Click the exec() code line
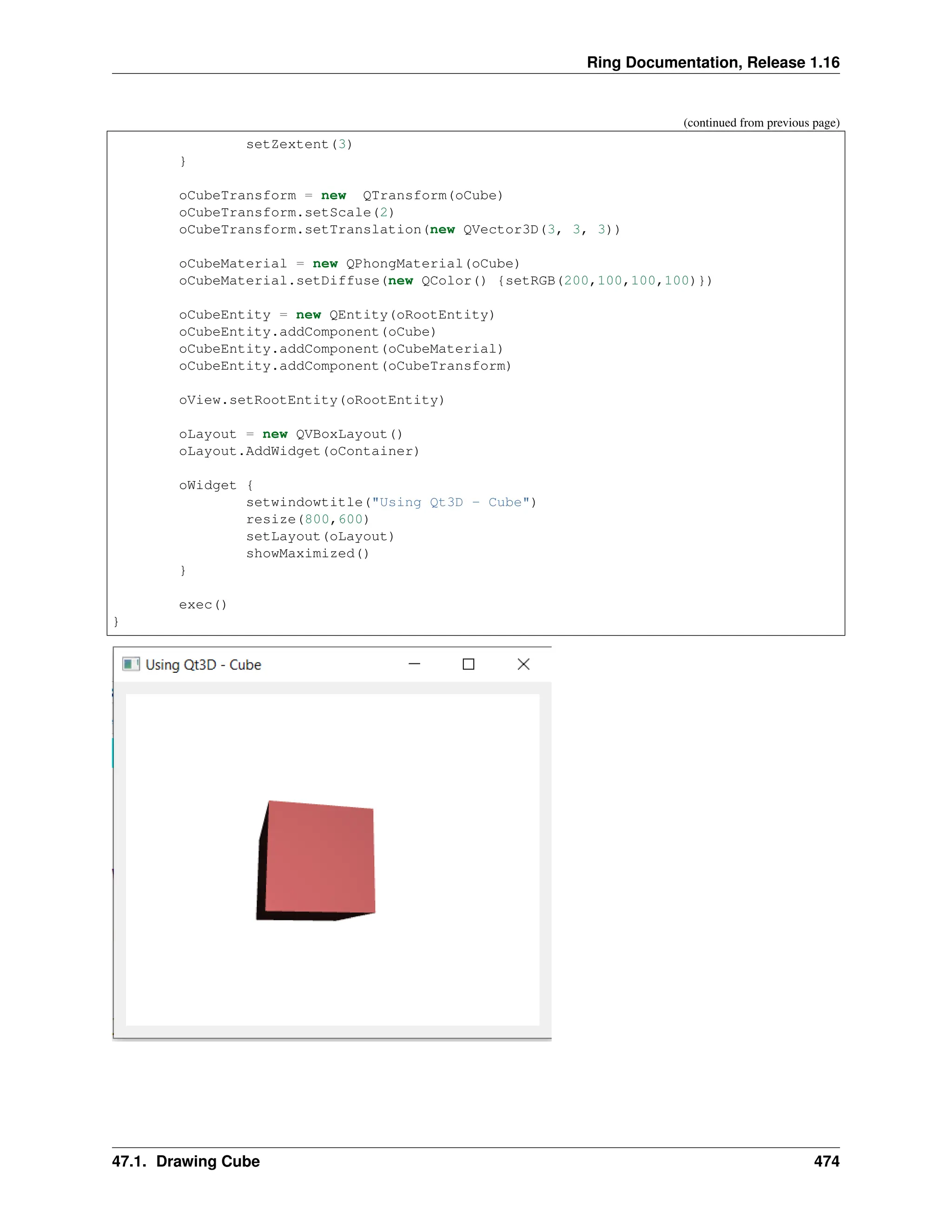Screen dimensions: 952x1232 coord(203,605)
